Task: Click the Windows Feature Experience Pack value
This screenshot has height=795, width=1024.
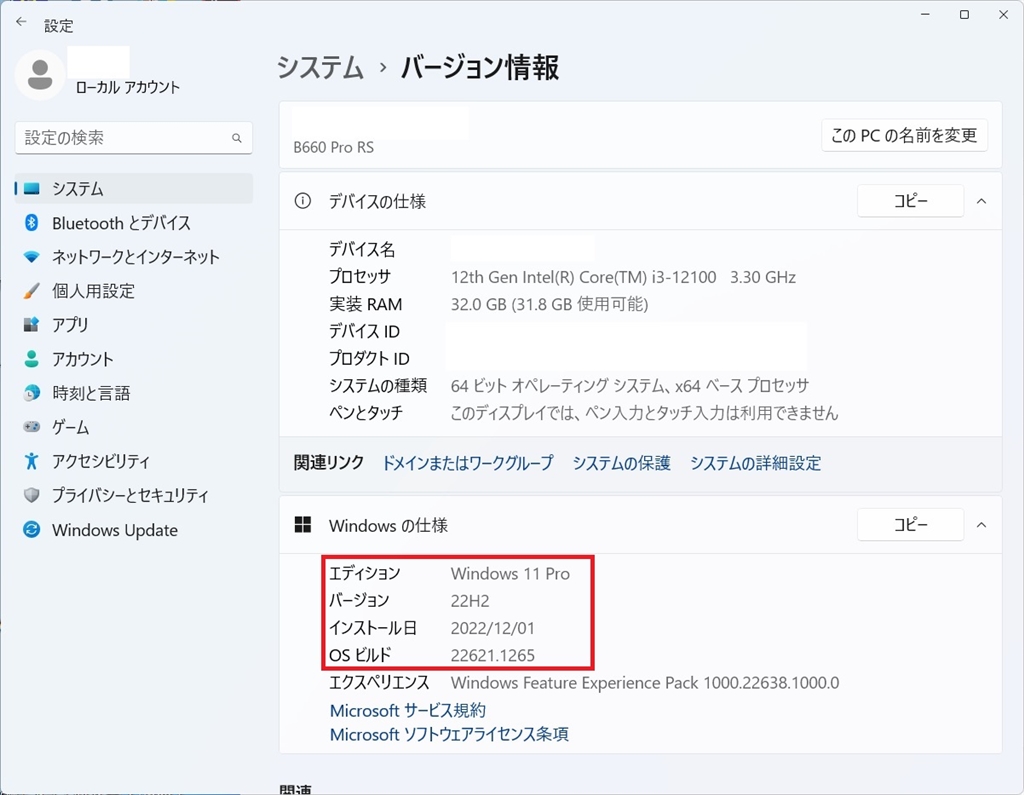Action: (645, 683)
